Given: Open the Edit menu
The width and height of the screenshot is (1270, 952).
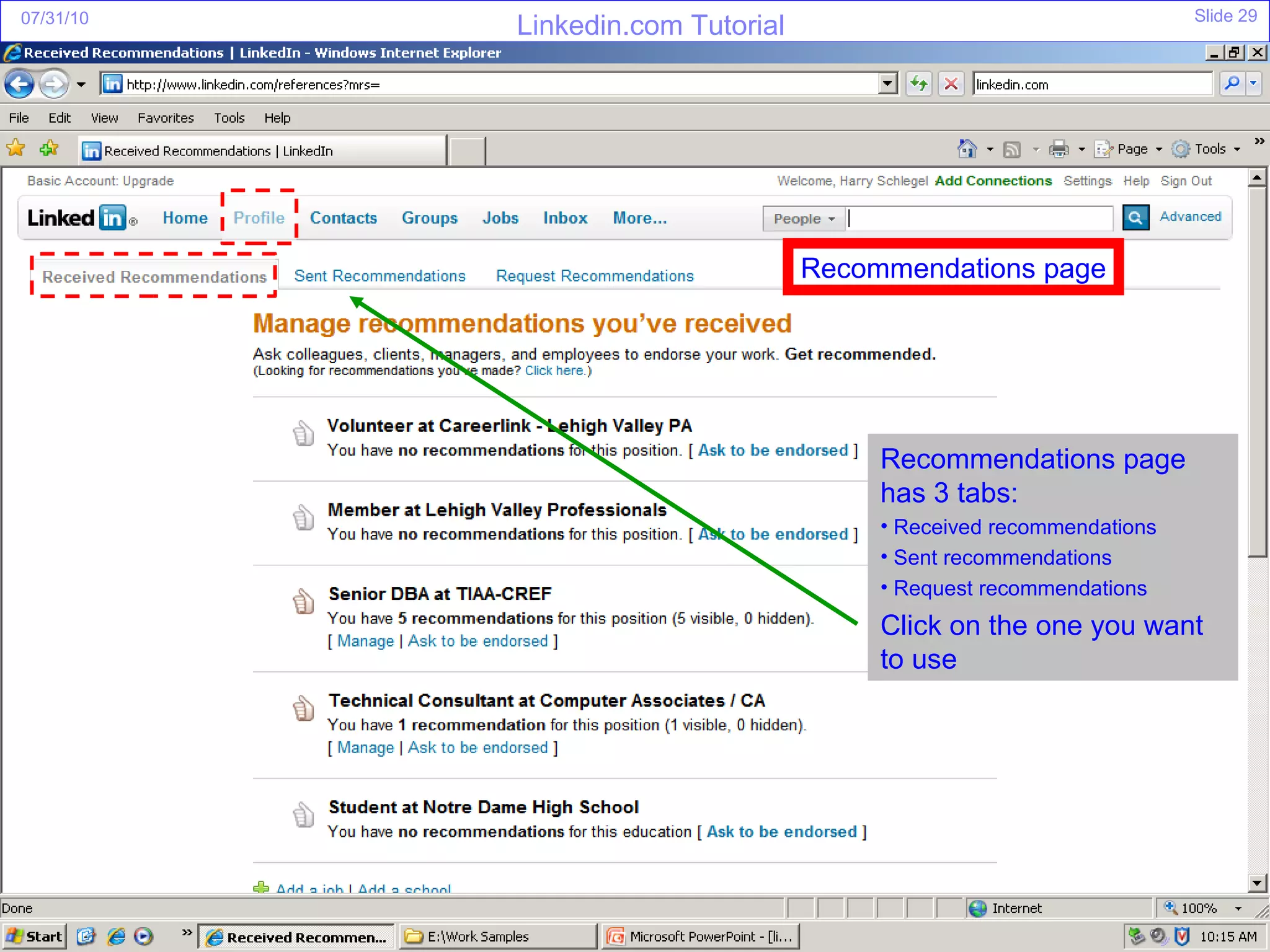Looking at the screenshot, I should (x=60, y=118).
